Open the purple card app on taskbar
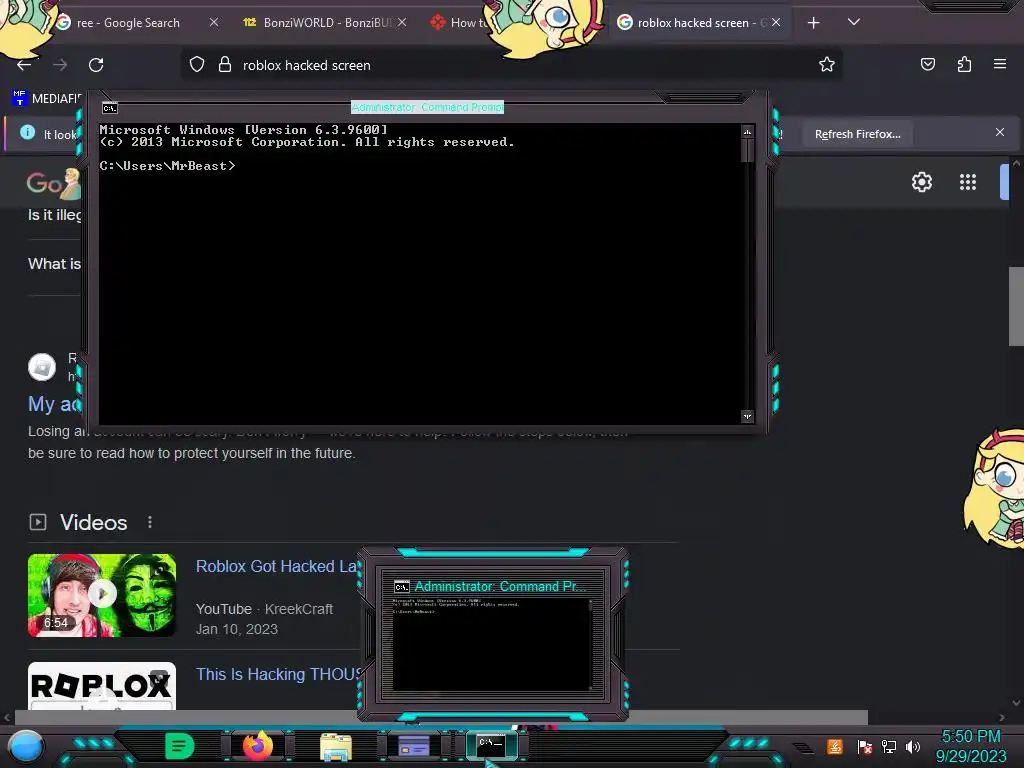This screenshot has height=768, width=1024. coord(413,745)
